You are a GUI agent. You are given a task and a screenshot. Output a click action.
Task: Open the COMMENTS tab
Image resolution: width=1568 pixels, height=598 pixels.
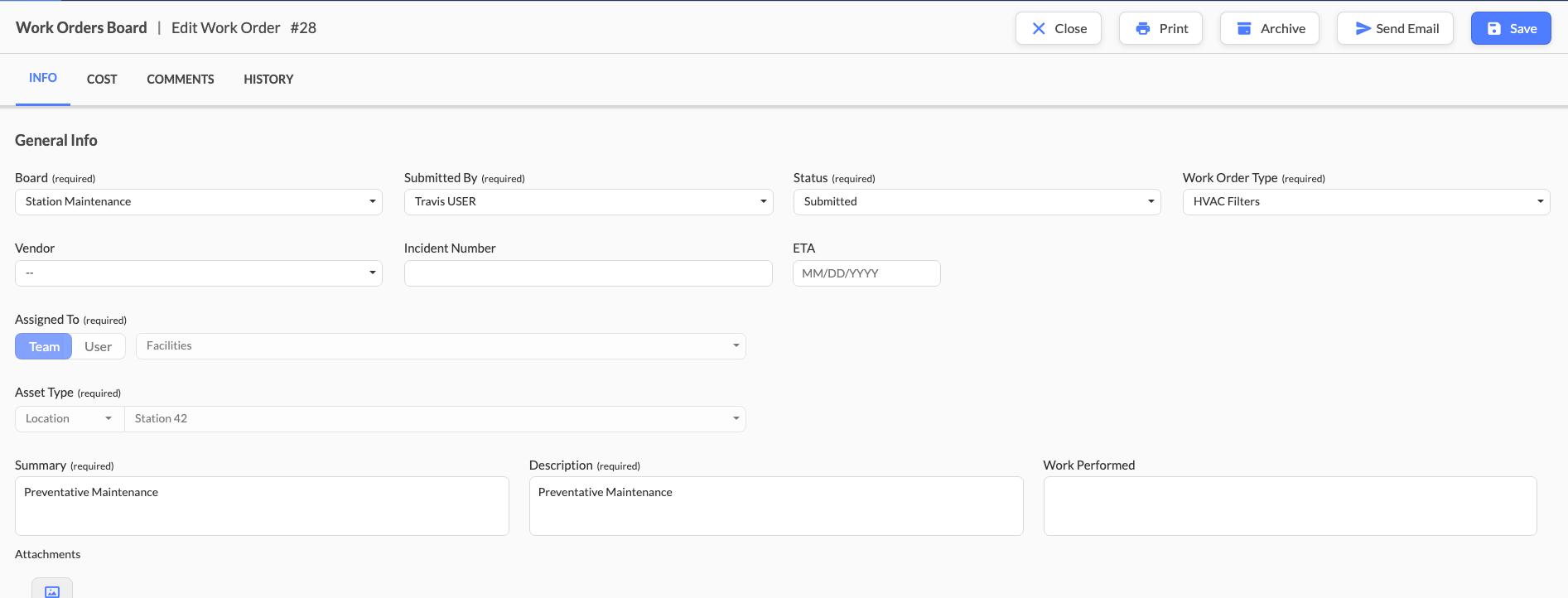pyautogui.click(x=181, y=80)
